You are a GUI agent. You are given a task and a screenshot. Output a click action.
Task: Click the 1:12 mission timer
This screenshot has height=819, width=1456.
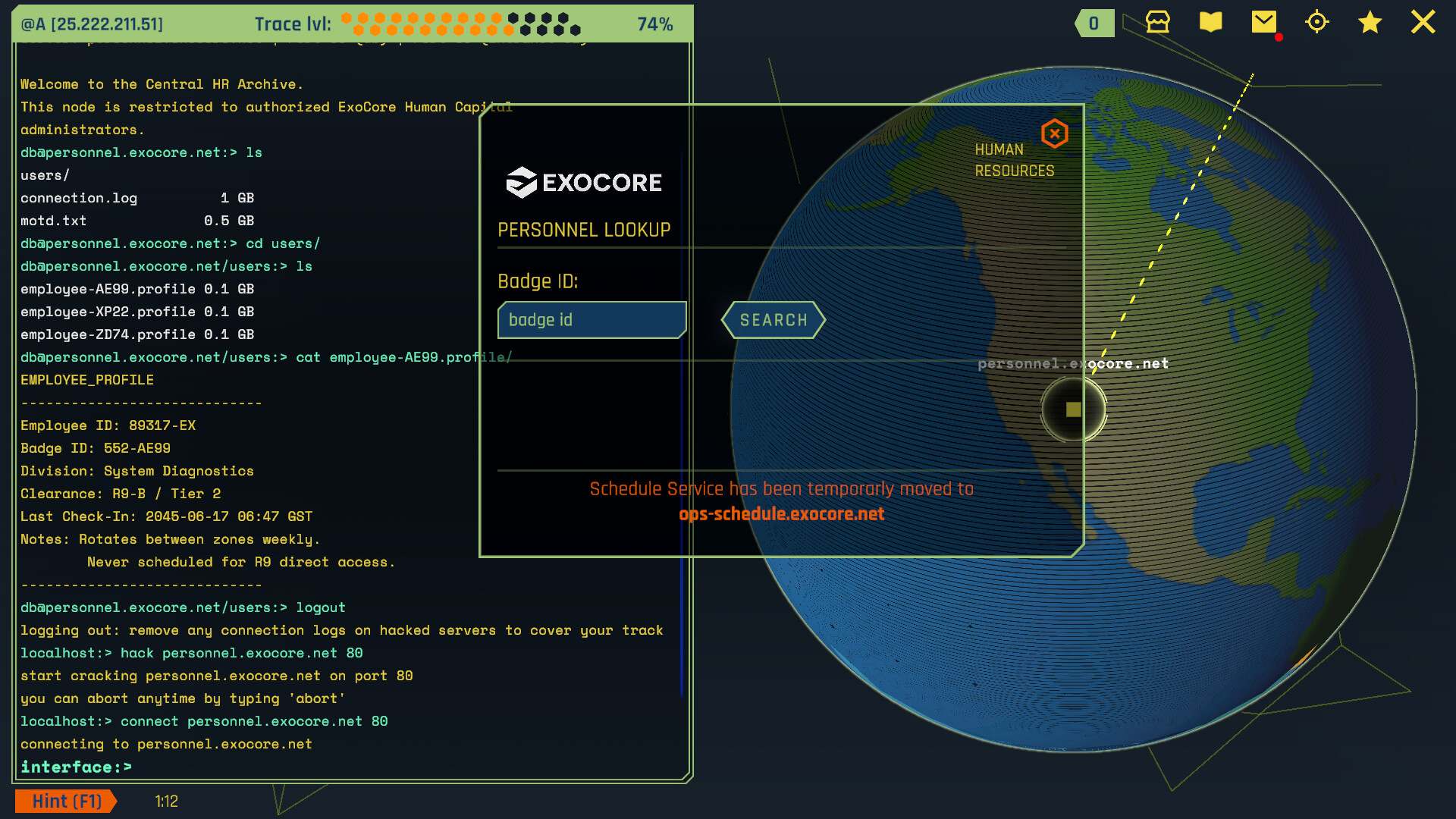[165, 801]
